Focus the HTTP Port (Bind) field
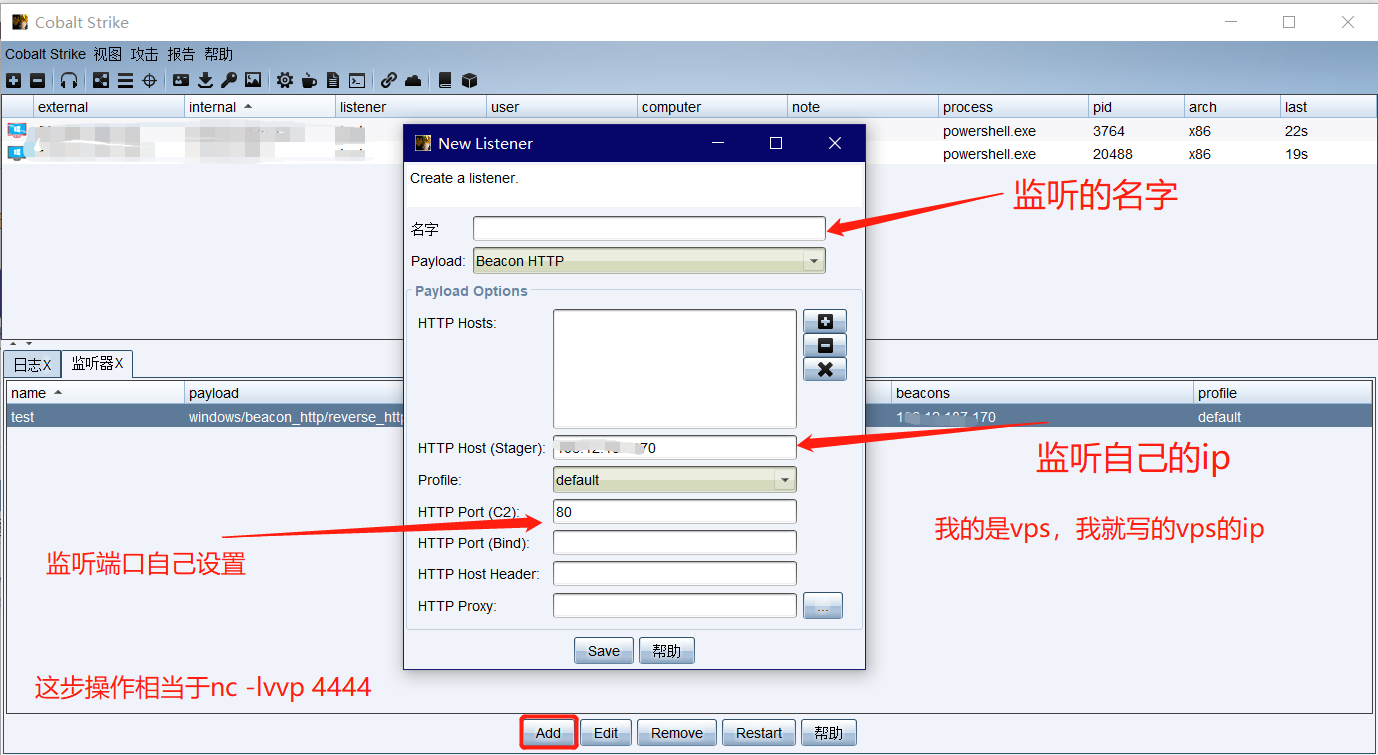 point(675,543)
